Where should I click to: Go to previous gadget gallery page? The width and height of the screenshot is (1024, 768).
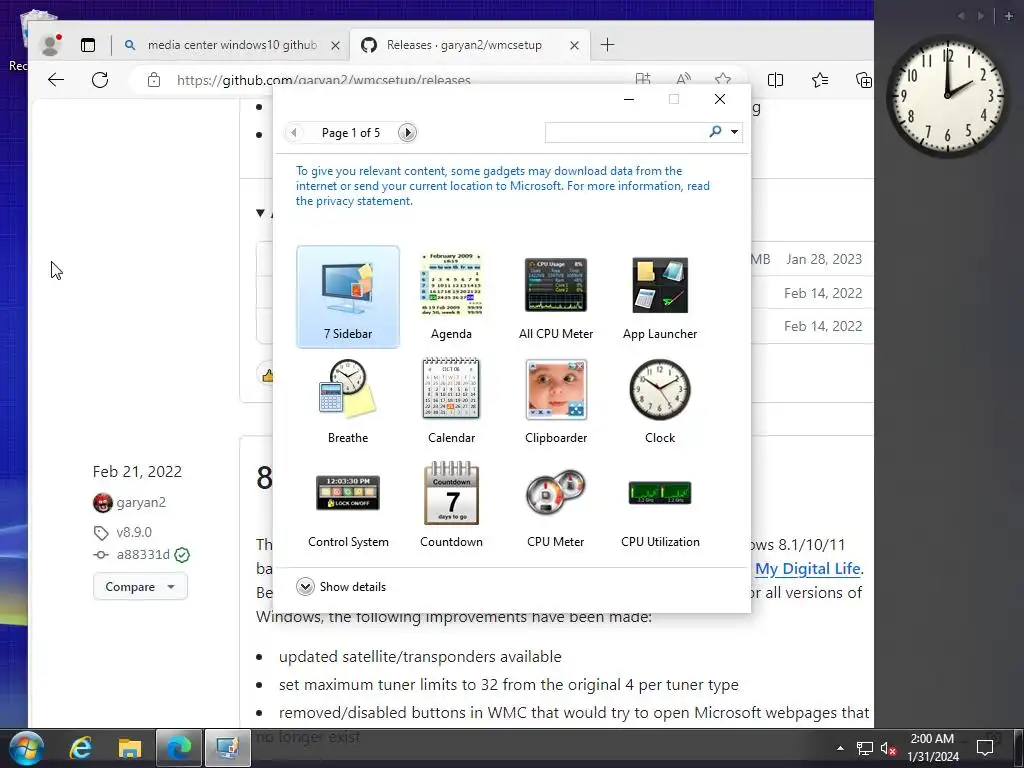(294, 133)
